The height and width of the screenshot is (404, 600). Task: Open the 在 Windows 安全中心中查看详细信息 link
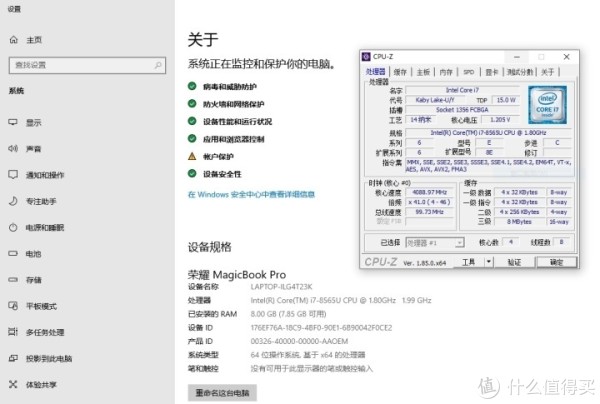(251, 194)
